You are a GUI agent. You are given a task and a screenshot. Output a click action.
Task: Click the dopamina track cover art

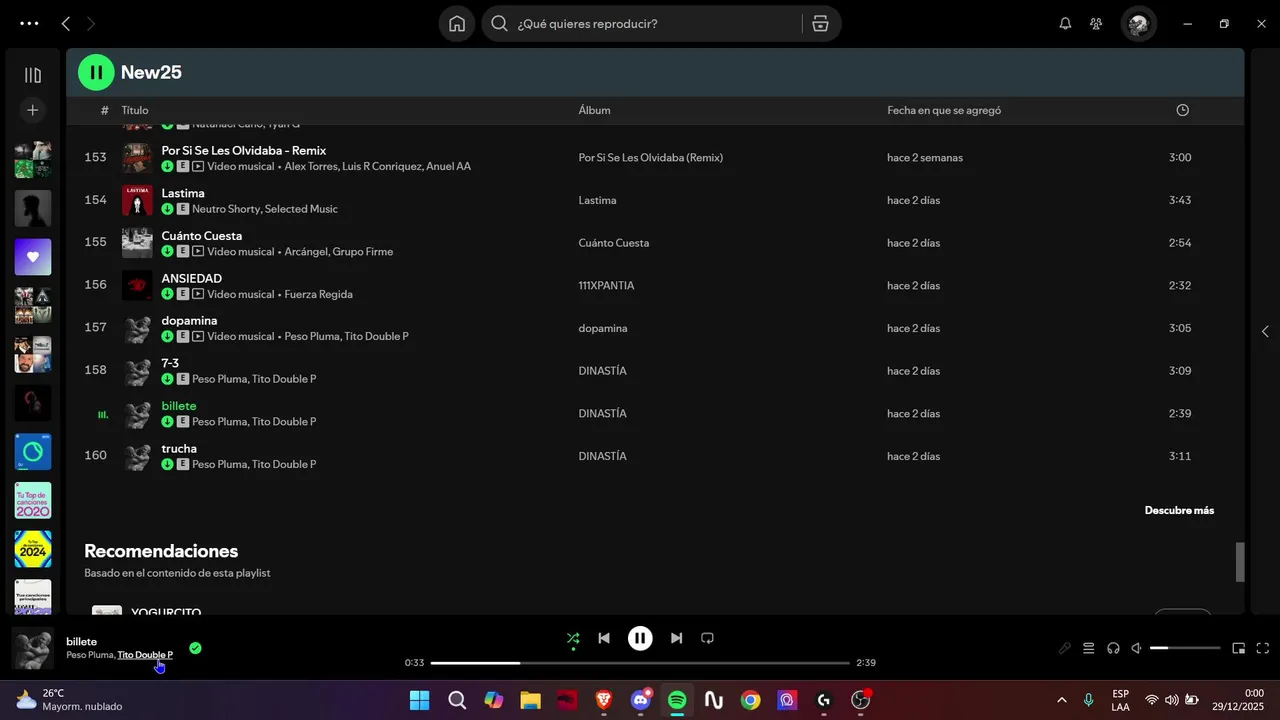pyautogui.click(x=137, y=328)
